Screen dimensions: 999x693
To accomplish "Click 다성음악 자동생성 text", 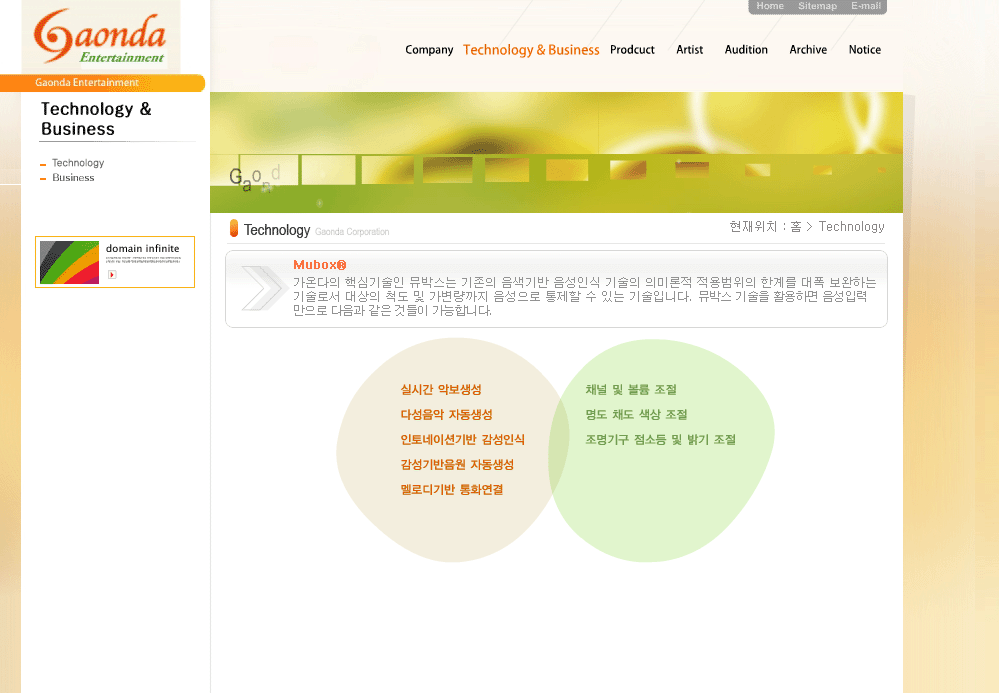I will pyautogui.click(x=447, y=415).
